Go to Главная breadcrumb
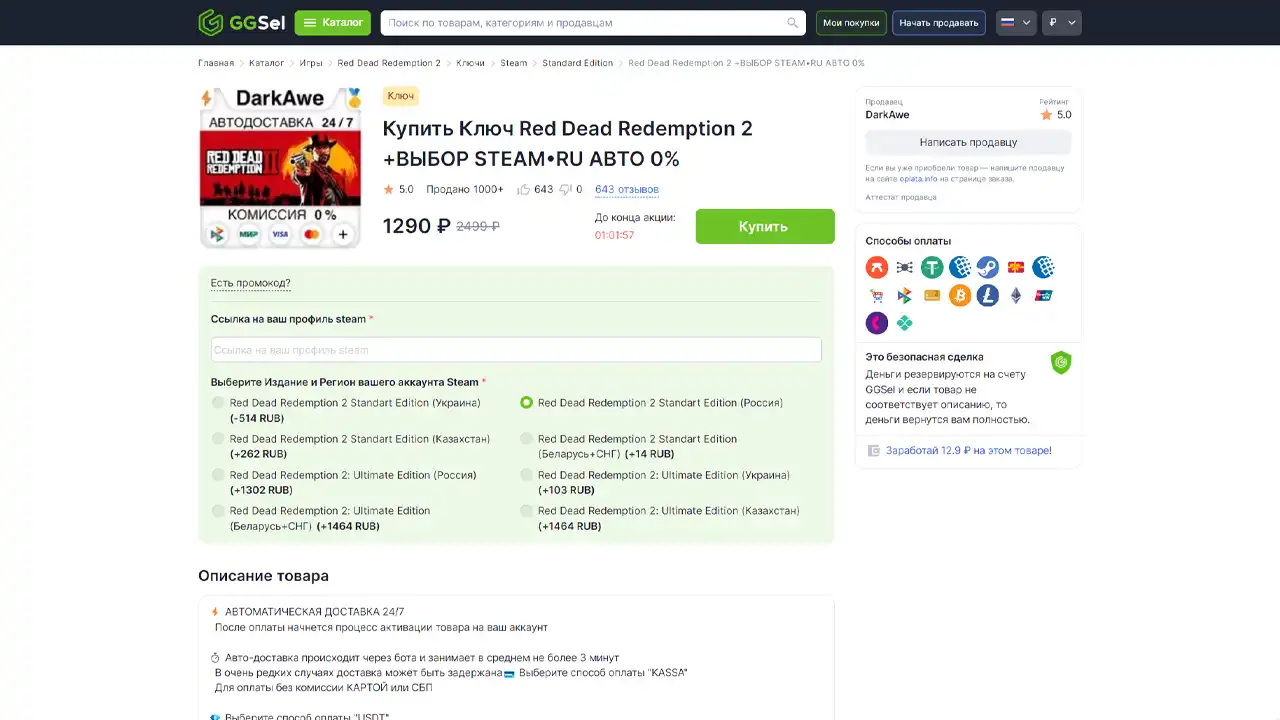 tap(216, 63)
